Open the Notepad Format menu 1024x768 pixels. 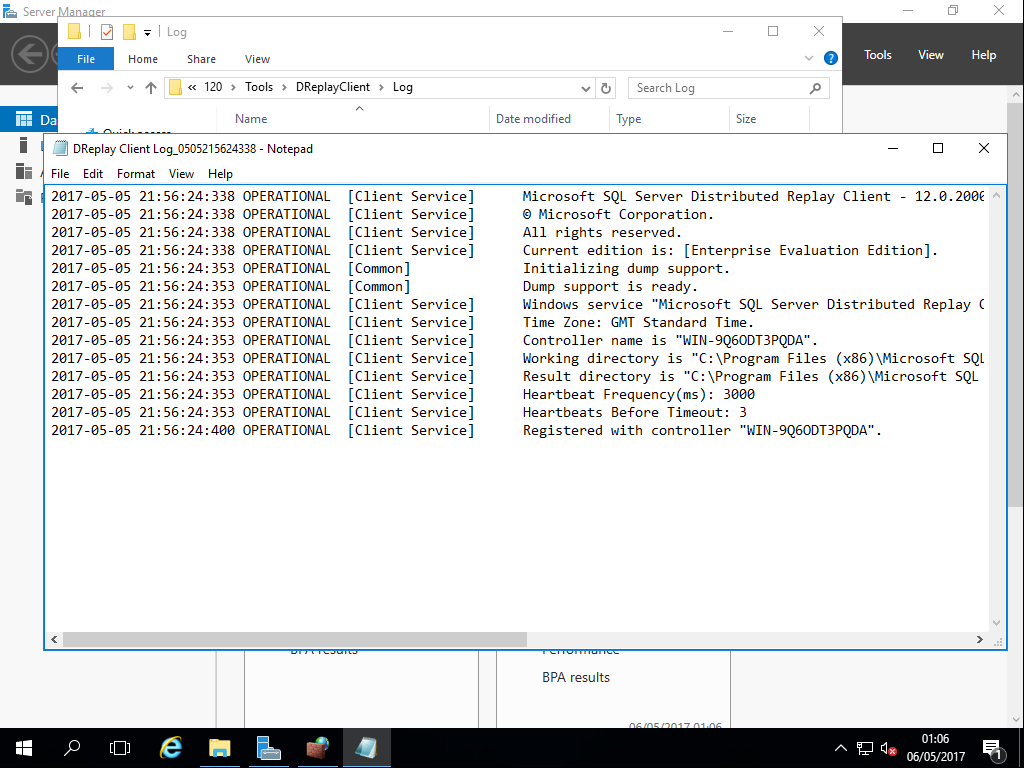136,174
